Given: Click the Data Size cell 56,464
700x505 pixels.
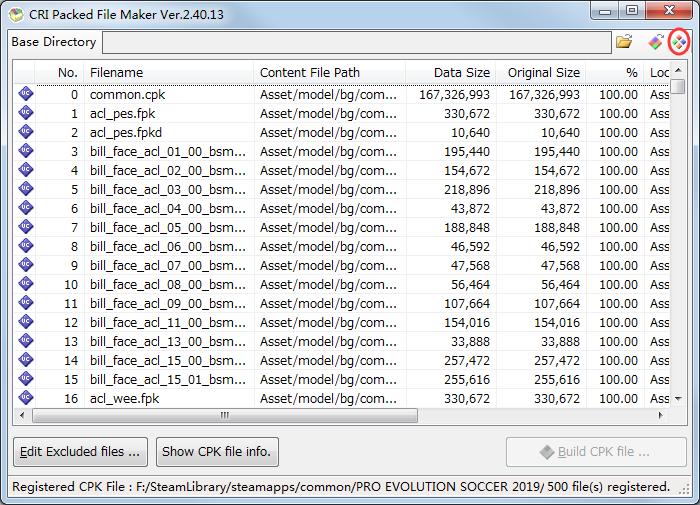Looking at the screenshot, I should 470,284.
